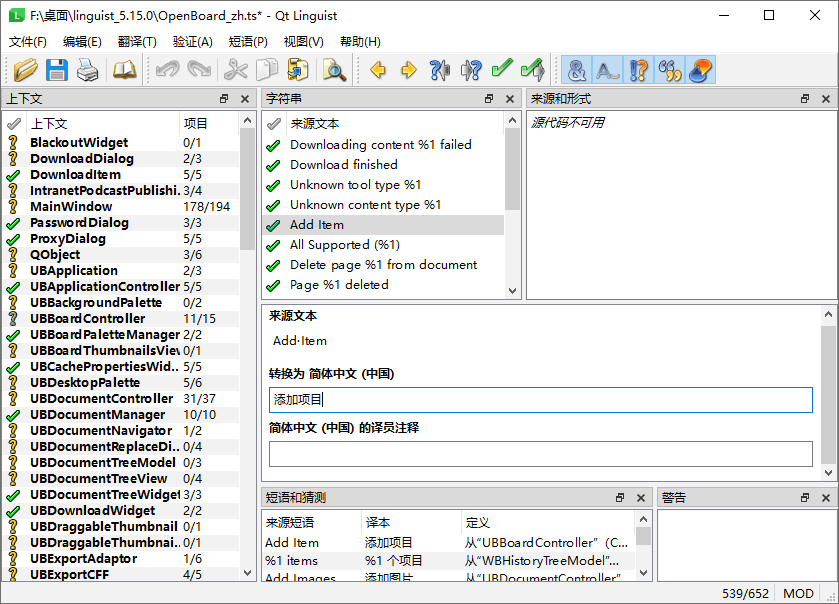Sort contexts by 项目 column header
The width and height of the screenshot is (839, 604).
tap(209, 124)
